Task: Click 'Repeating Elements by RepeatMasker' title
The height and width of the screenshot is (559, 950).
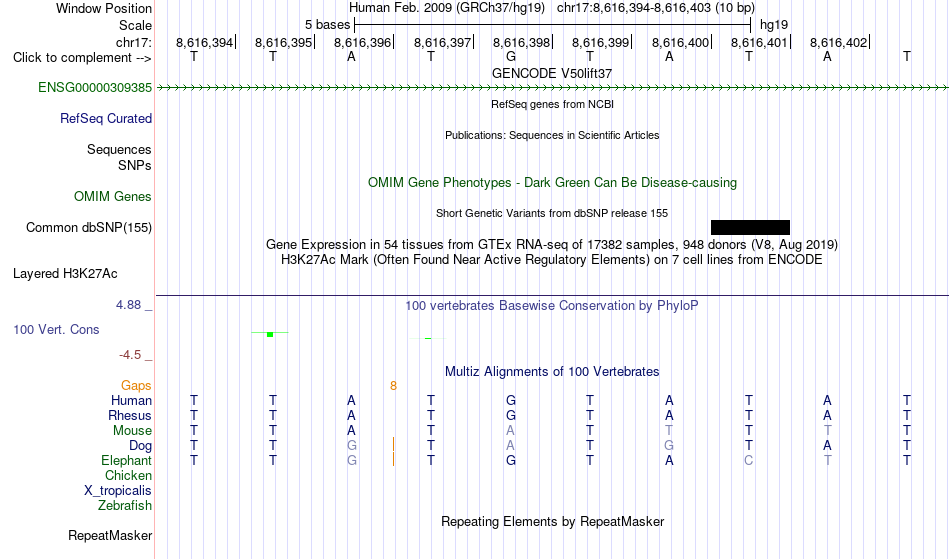Action: pyautogui.click(x=553, y=521)
